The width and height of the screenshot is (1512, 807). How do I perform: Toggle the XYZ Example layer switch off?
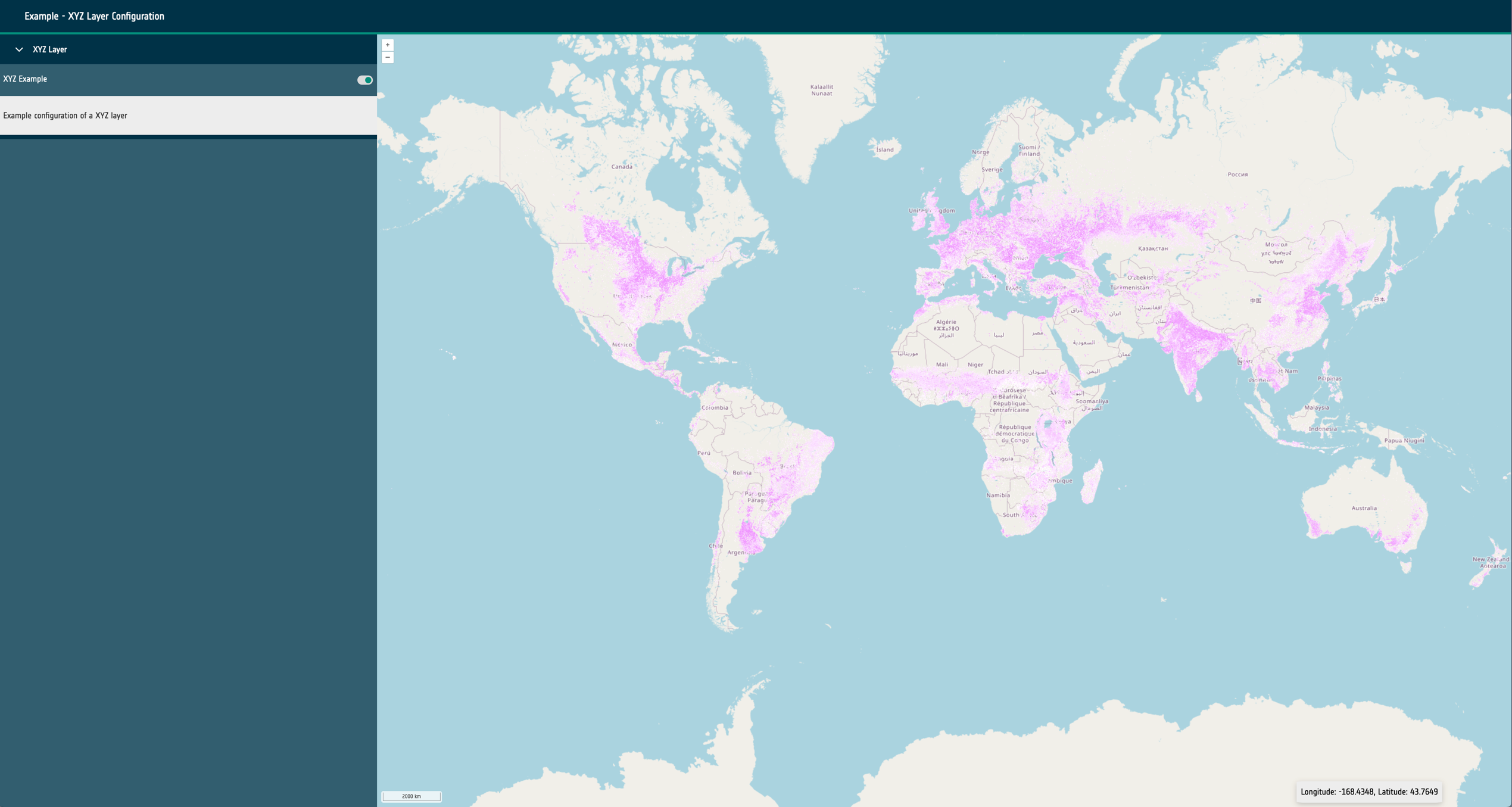click(364, 80)
